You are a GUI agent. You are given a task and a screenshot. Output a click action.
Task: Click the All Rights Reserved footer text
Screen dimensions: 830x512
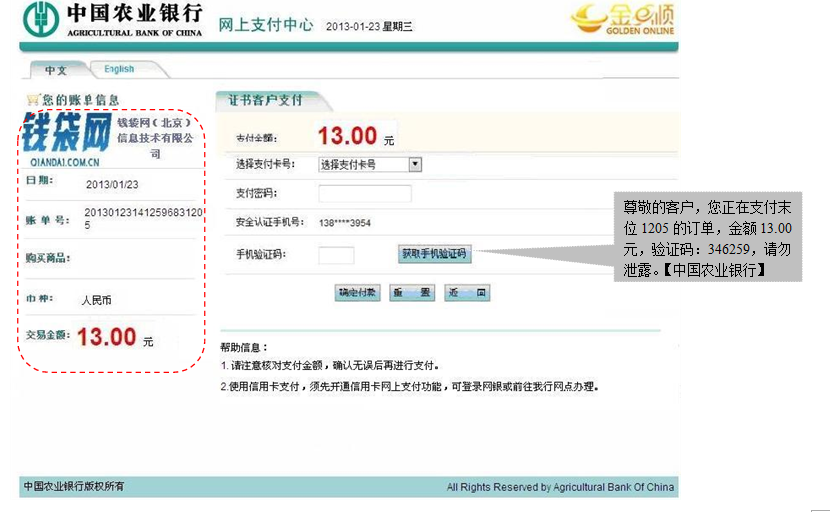[x=560, y=487]
